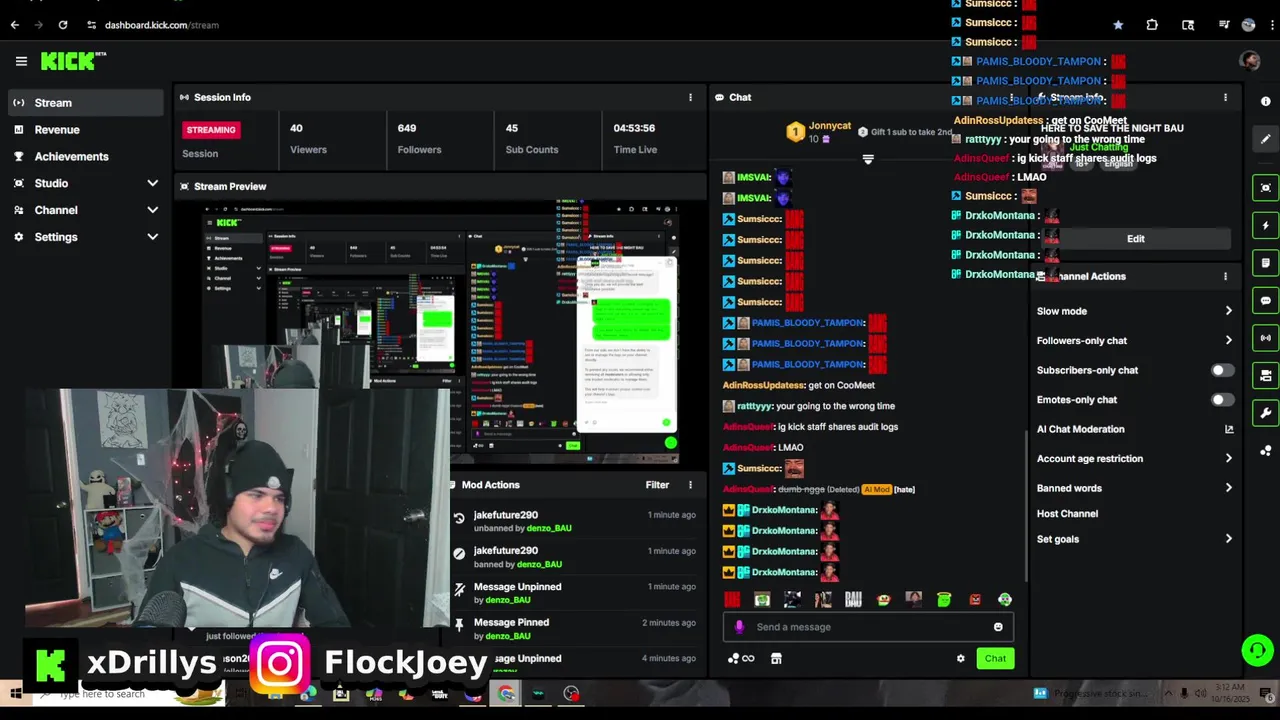Screen dimensions: 1280x720
Task: Open Mod Actions panel options menu
Action: pyautogui.click(x=690, y=485)
